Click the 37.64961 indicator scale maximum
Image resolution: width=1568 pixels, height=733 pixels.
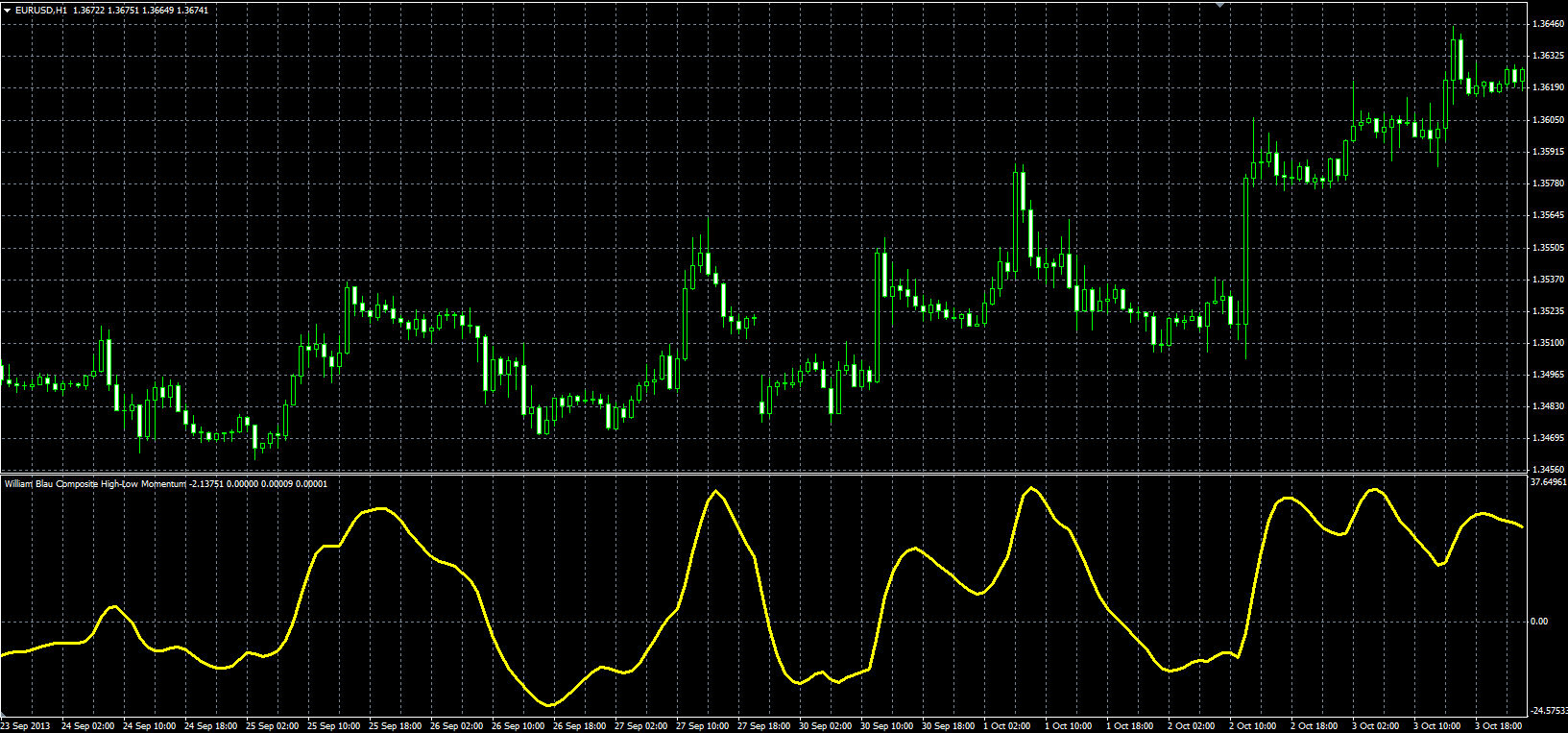[1549, 482]
